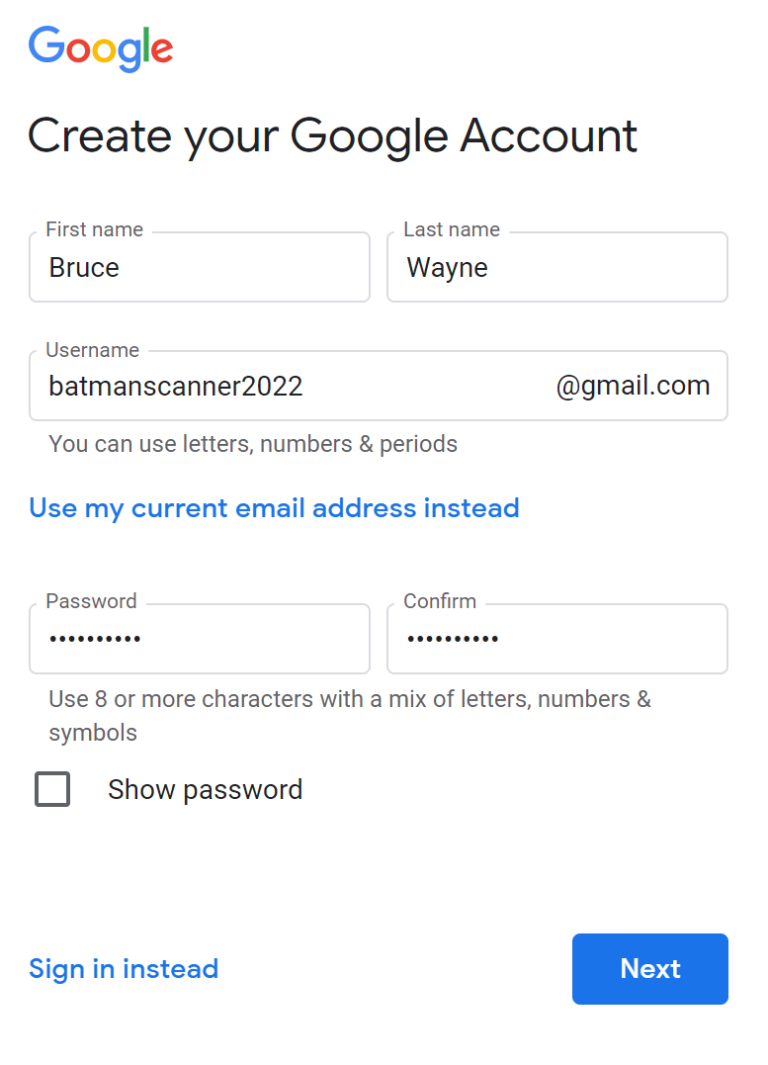Click the Confirm password field
This screenshot has height=1065, width=768.
(556, 638)
